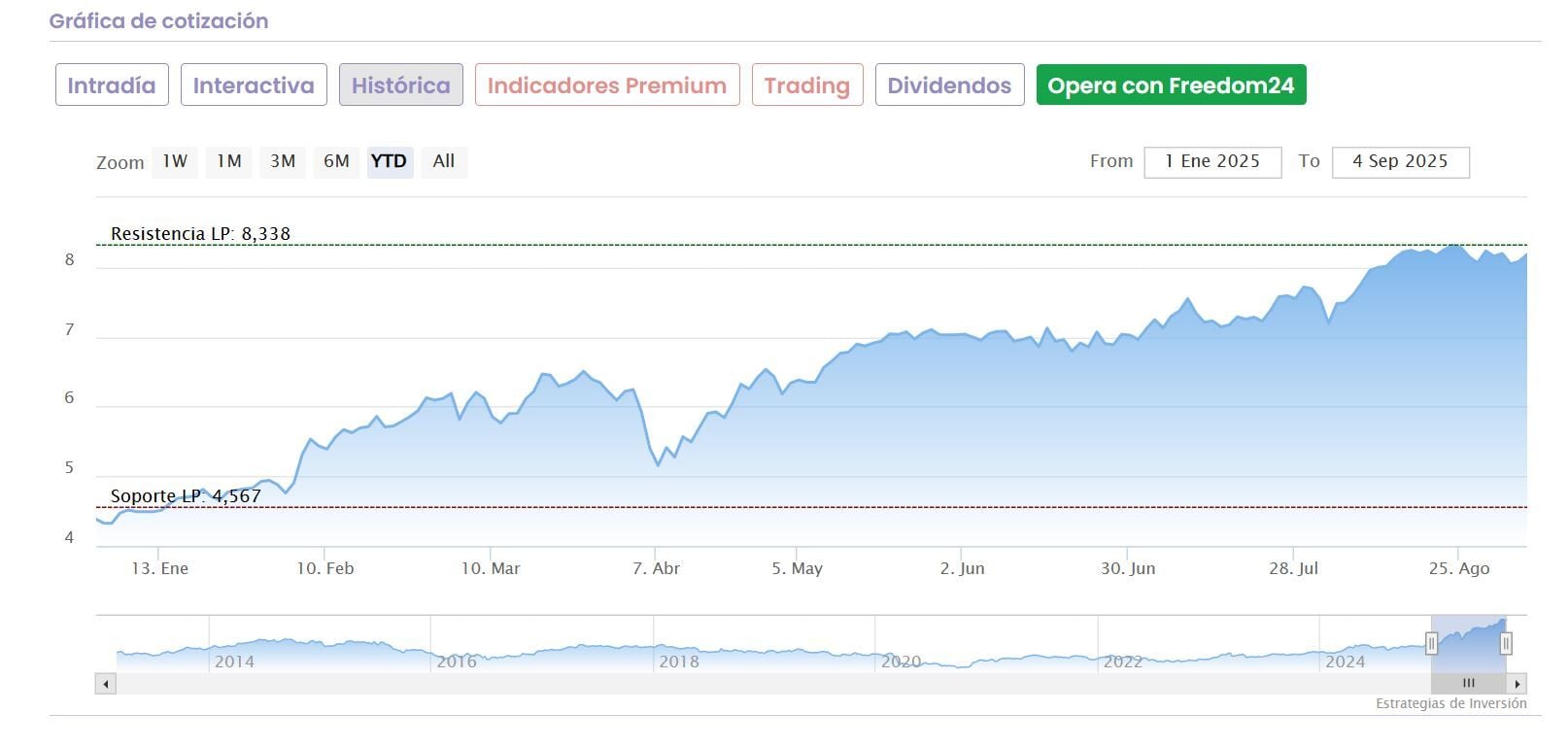Image resolution: width=1568 pixels, height=747 pixels.
Task: Switch to the Trading tab
Action: coord(807,85)
